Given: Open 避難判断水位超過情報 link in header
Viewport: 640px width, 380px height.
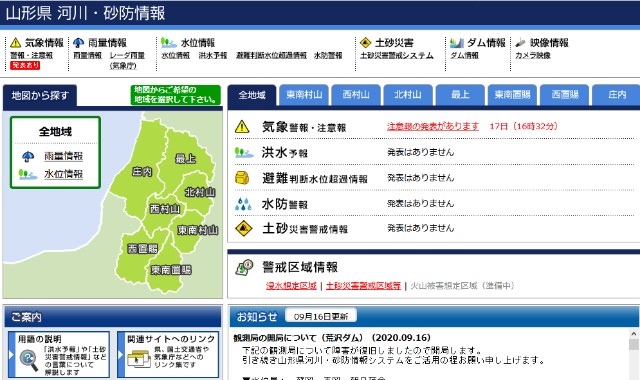Looking at the screenshot, I should (x=271, y=56).
